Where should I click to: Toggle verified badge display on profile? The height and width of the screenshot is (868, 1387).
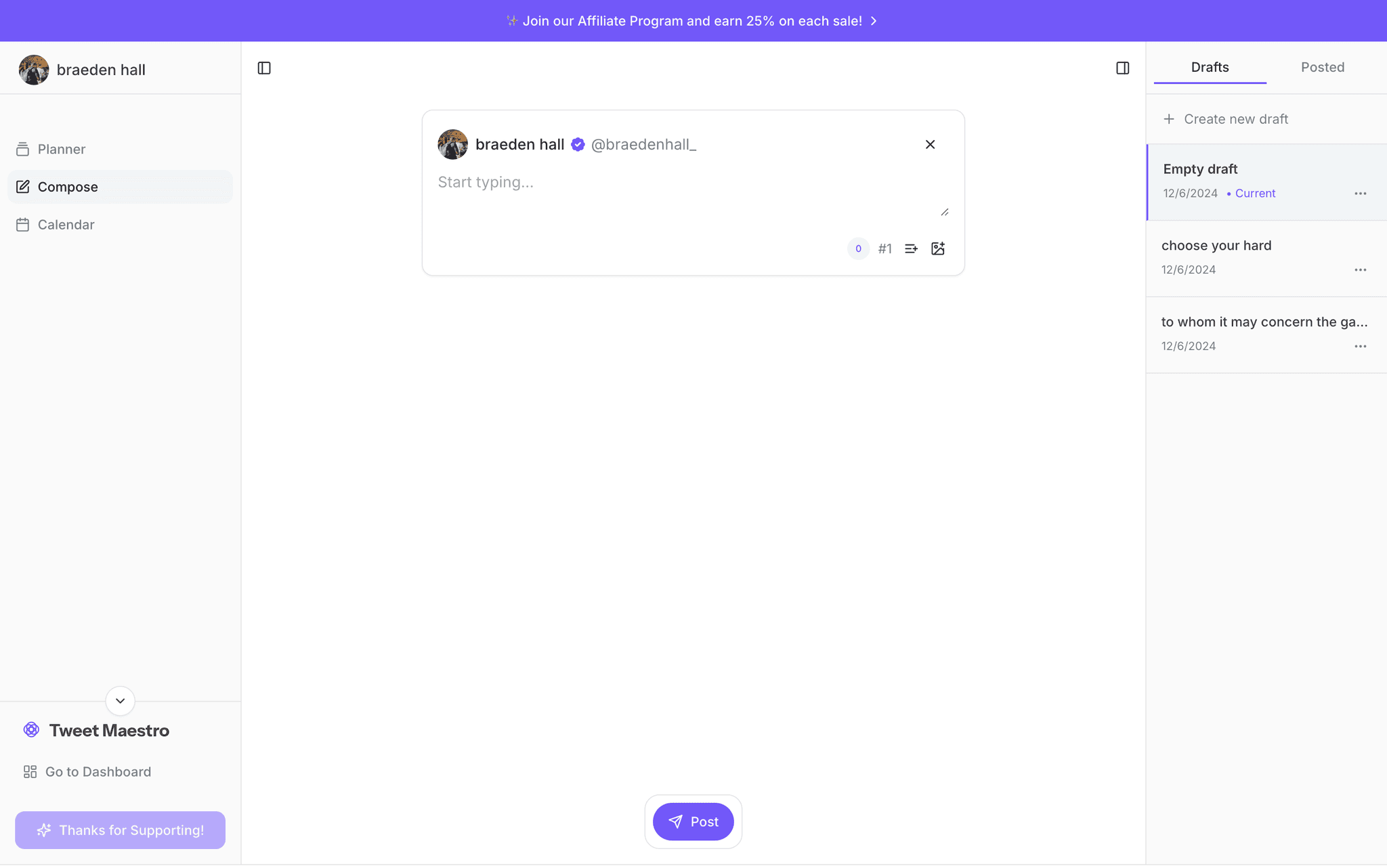click(x=578, y=144)
